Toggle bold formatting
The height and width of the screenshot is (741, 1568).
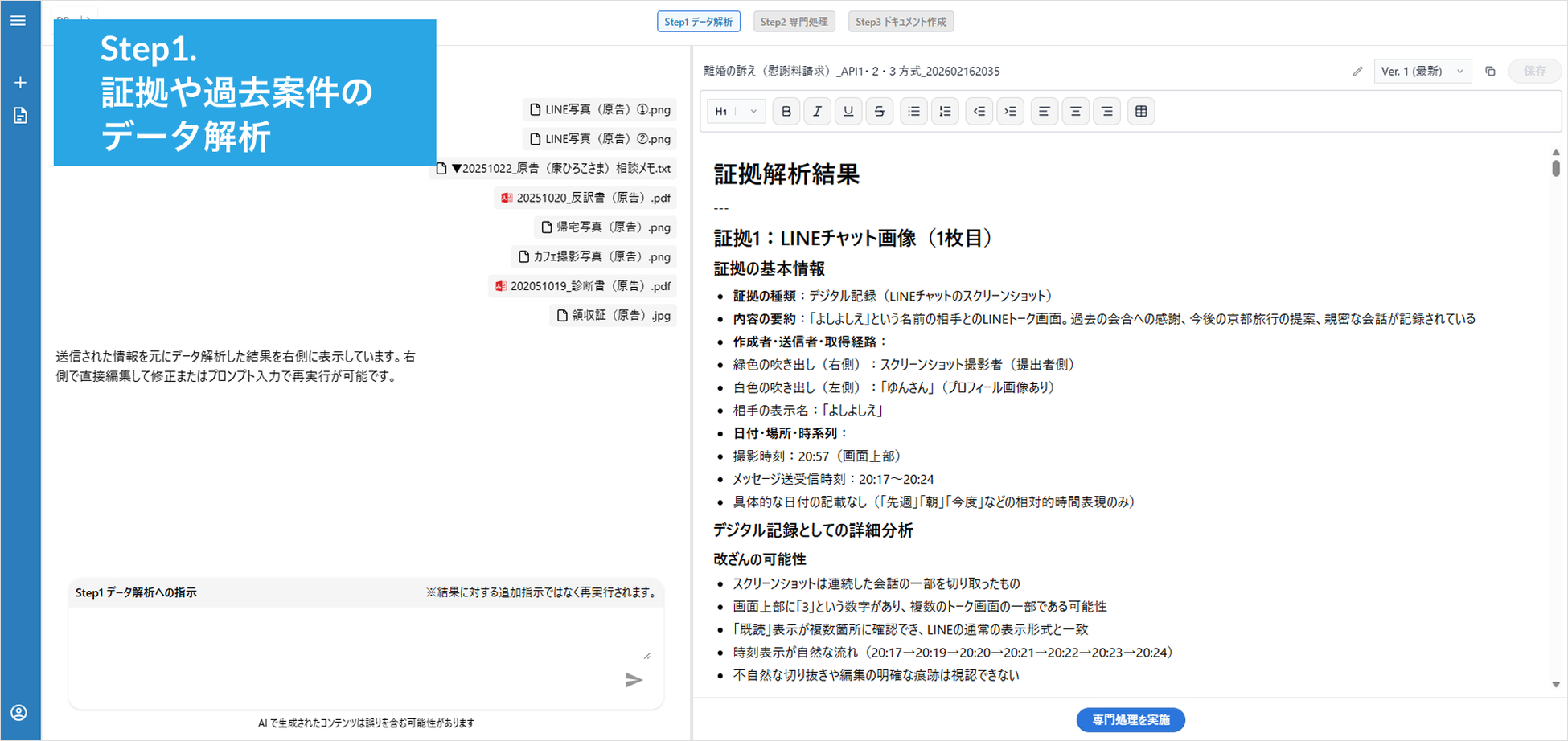point(786,112)
